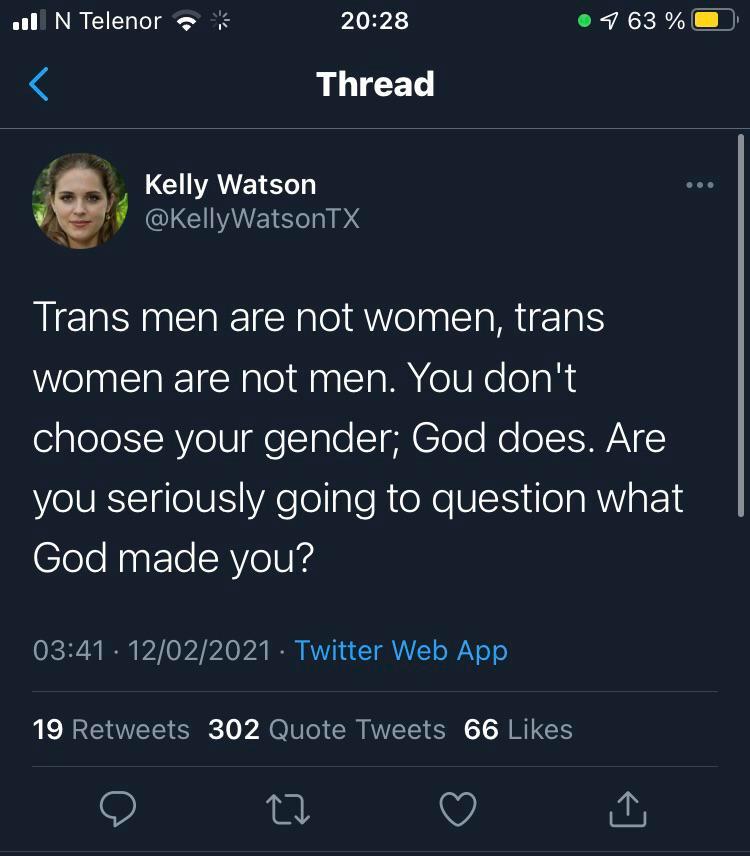Tap the back arrow in the header

tap(39, 85)
